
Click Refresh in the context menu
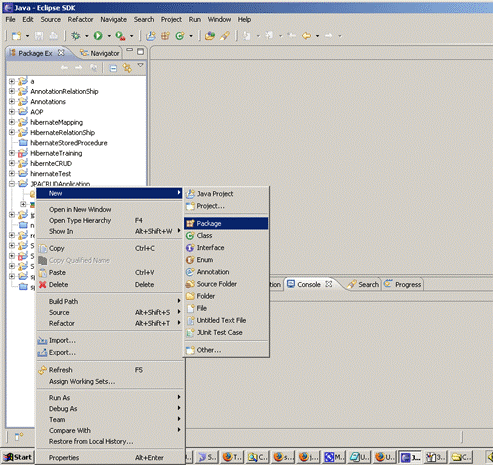109,370
